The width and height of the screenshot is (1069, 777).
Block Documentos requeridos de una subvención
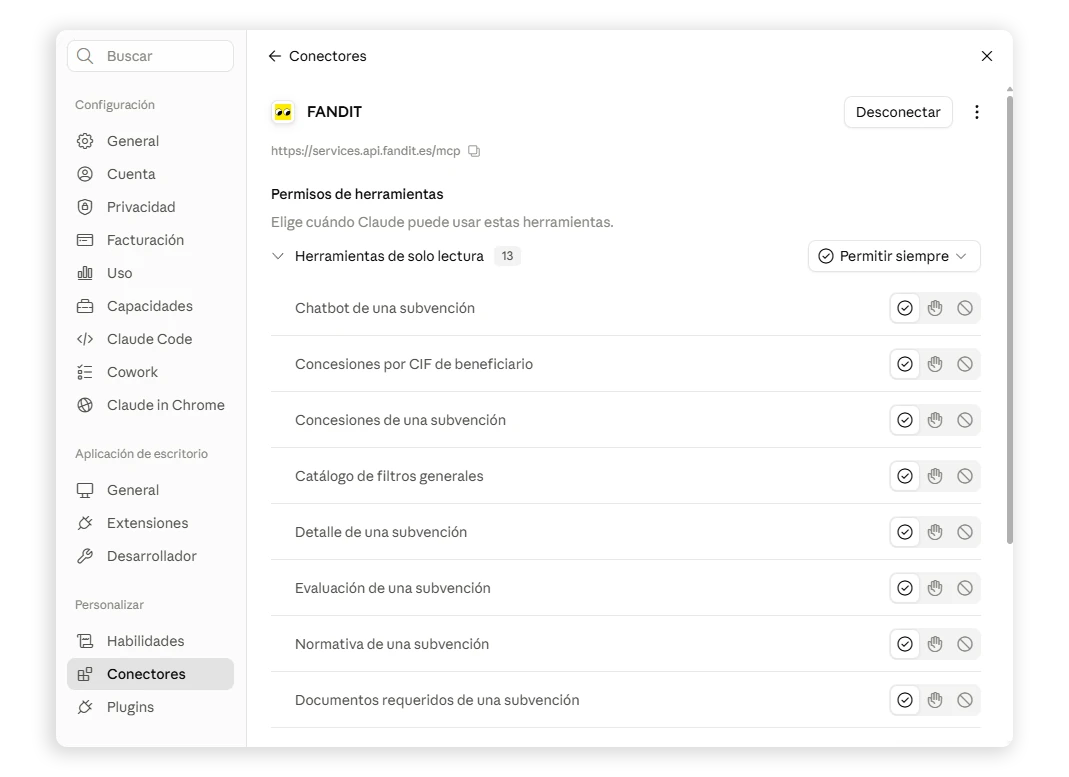pos(965,700)
